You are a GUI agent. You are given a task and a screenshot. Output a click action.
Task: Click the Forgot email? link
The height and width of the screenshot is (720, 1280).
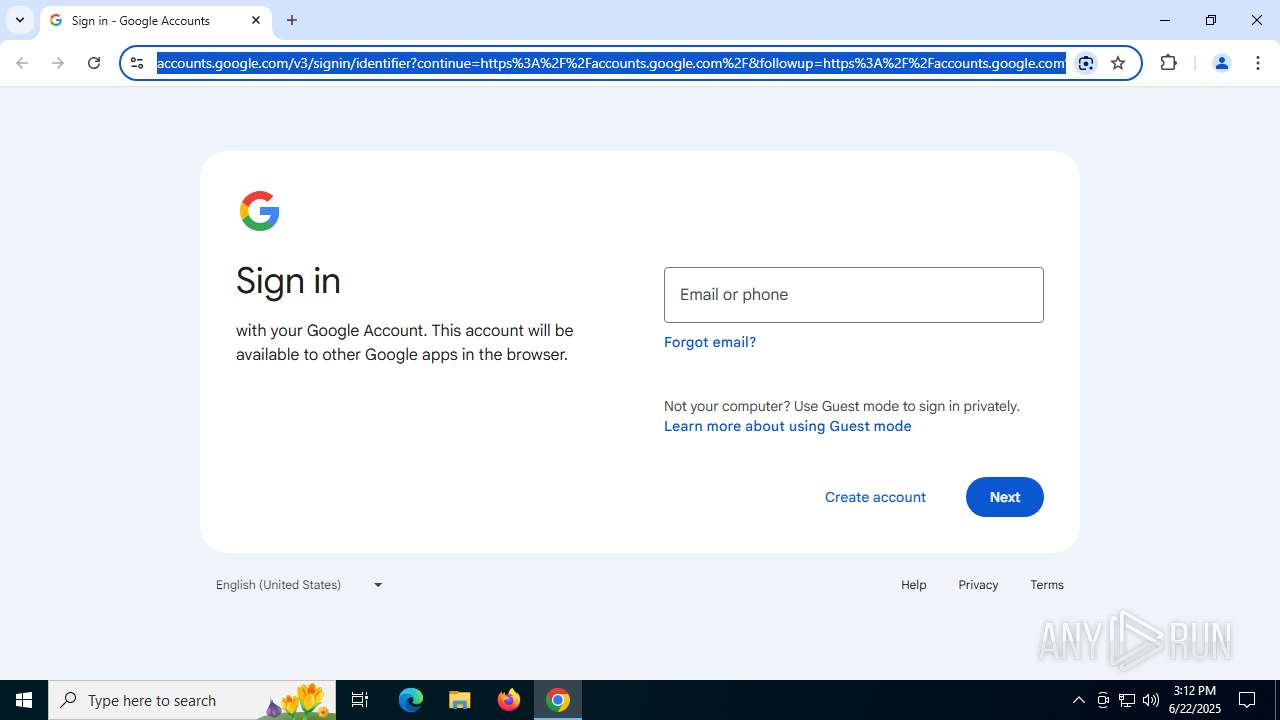(x=710, y=342)
